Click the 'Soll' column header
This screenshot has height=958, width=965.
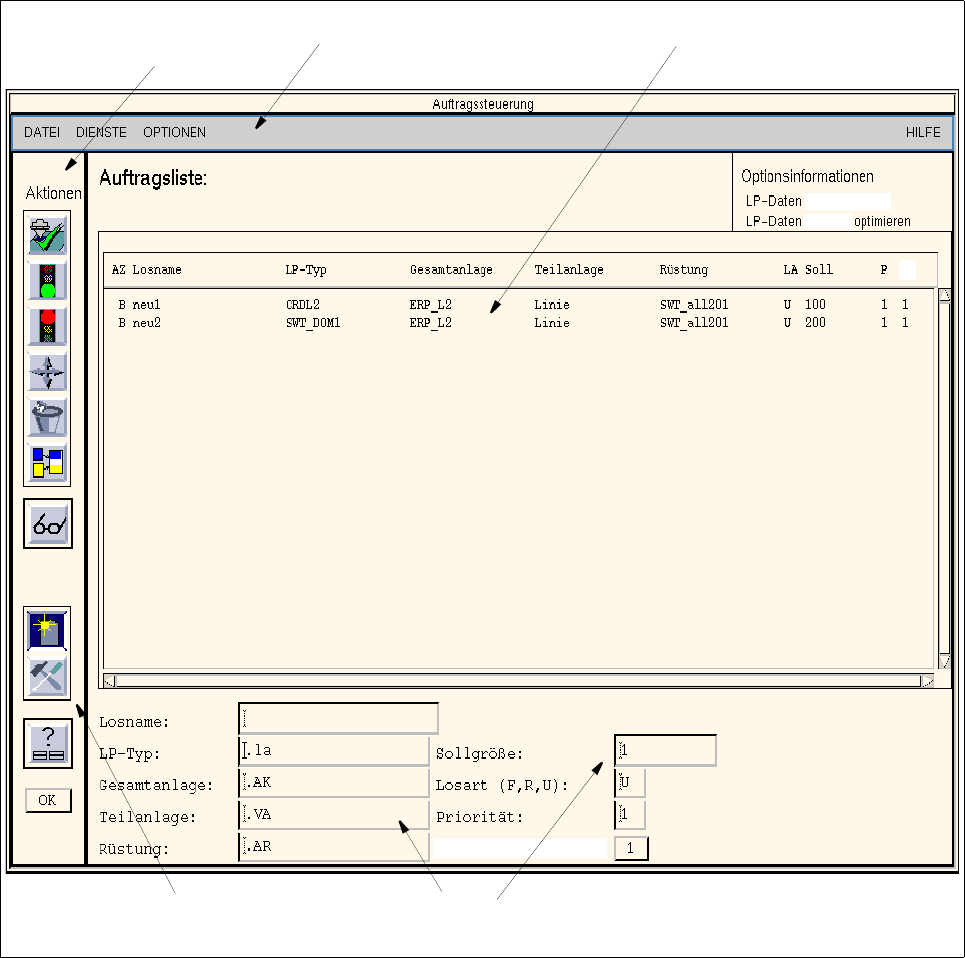pos(819,269)
